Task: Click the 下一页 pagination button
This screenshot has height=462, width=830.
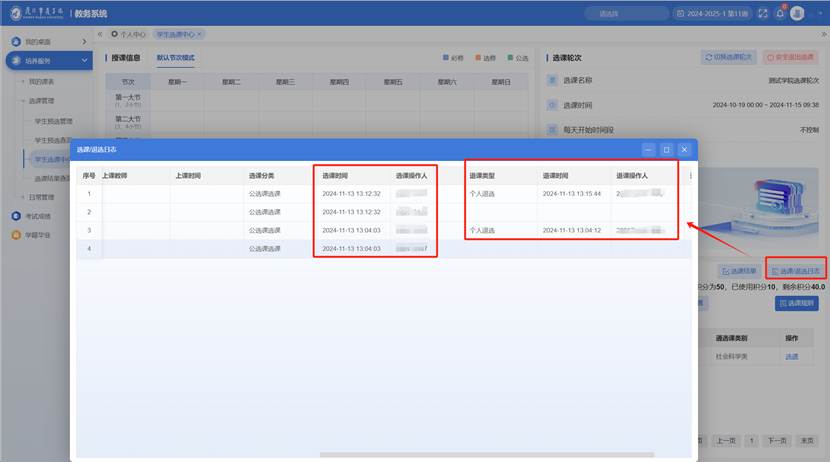Action: [x=775, y=440]
